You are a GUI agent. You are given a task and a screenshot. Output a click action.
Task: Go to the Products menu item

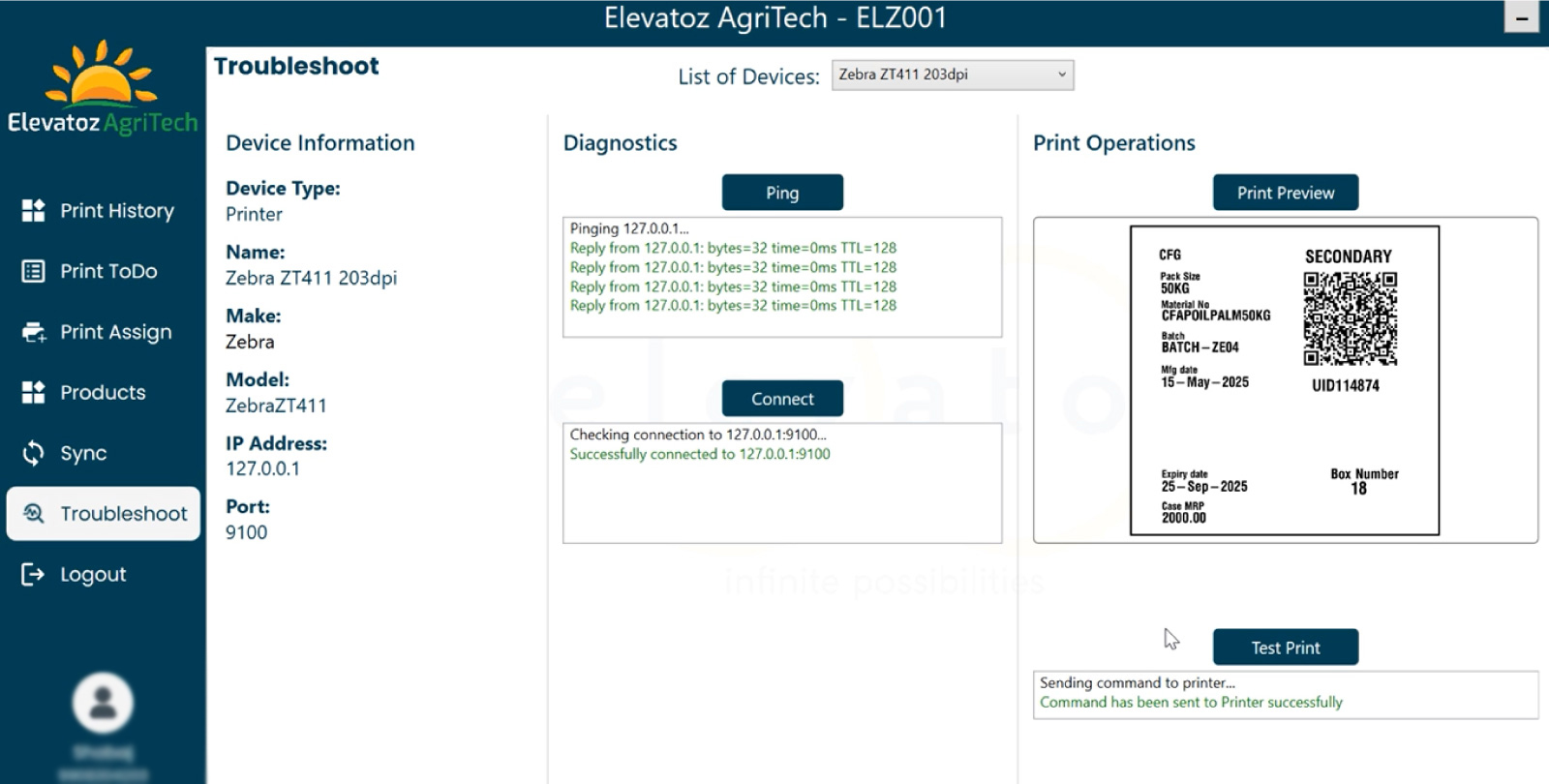coord(103,393)
